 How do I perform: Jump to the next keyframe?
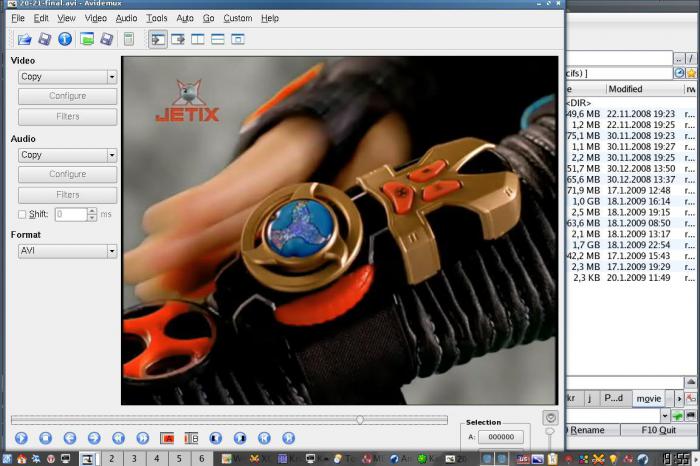142,438
